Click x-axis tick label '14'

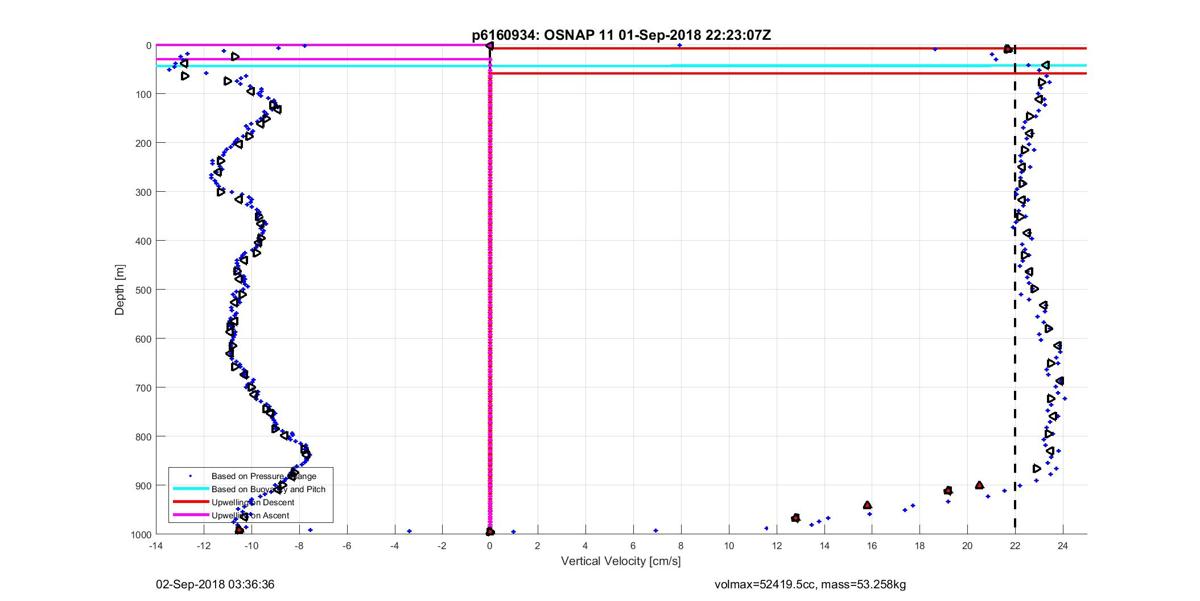tap(824, 546)
